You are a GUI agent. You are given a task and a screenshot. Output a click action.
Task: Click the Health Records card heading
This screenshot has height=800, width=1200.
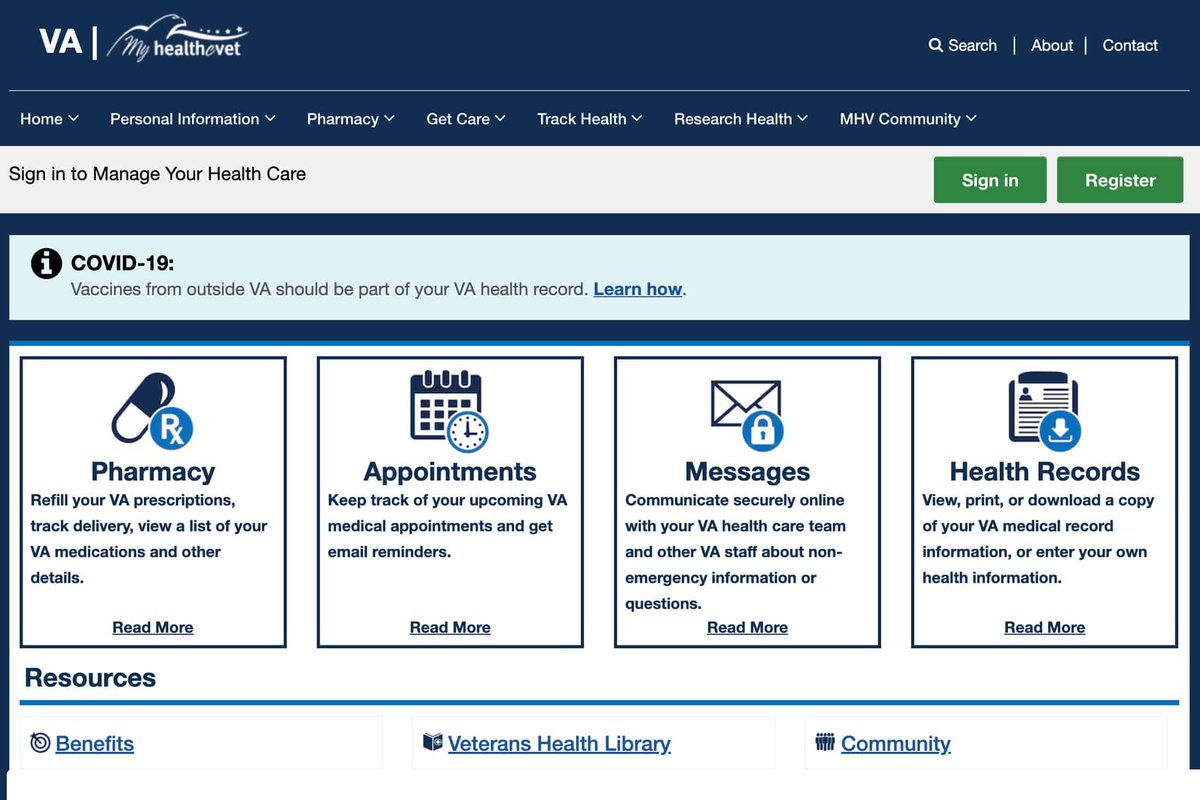1045,472
